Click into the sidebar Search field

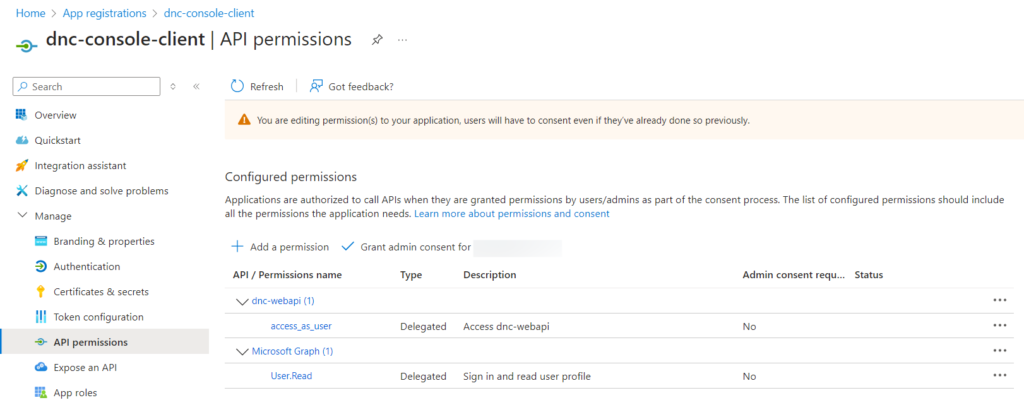86,86
